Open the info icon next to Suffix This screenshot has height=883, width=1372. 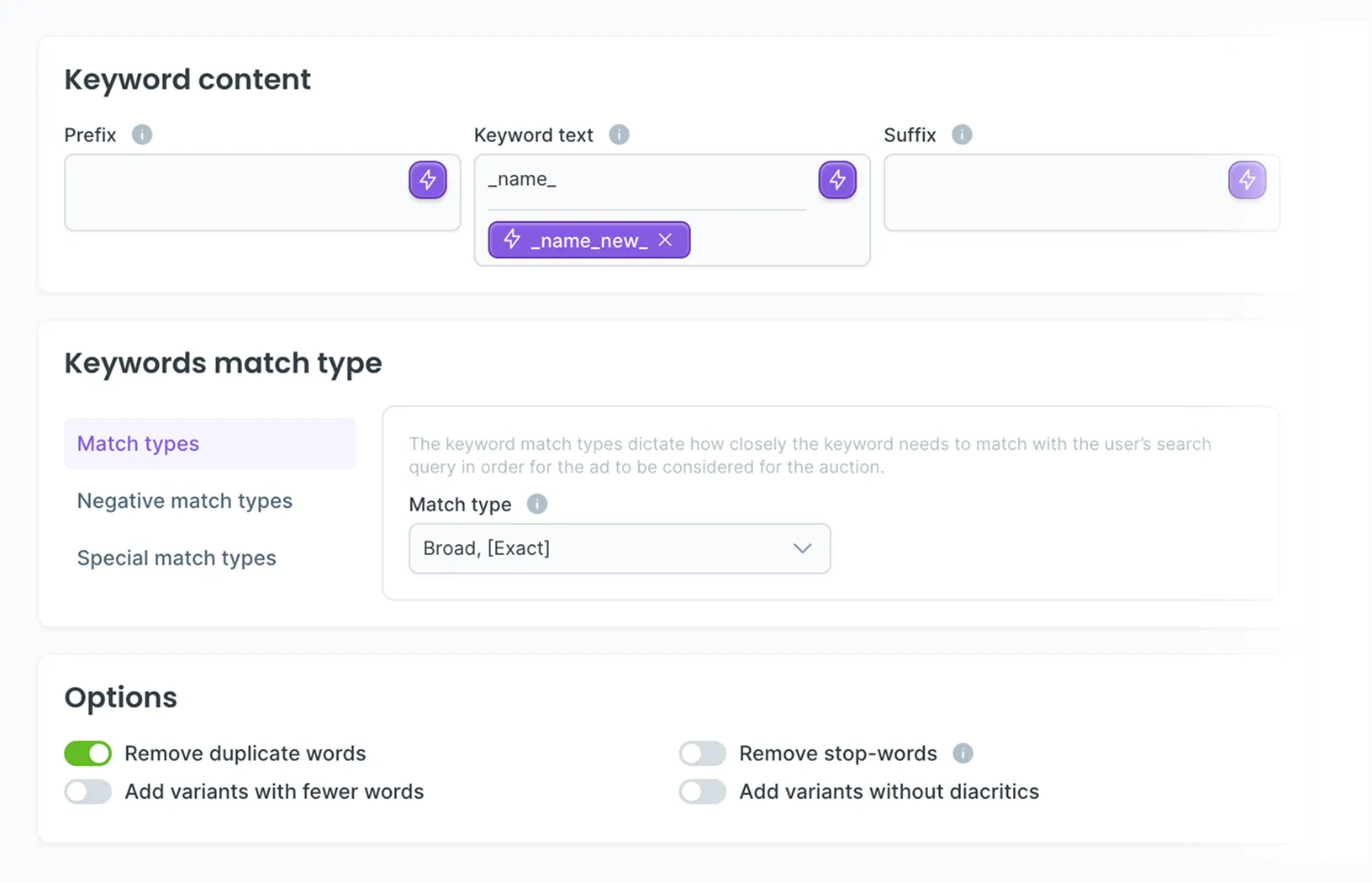click(x=962, y=135)
